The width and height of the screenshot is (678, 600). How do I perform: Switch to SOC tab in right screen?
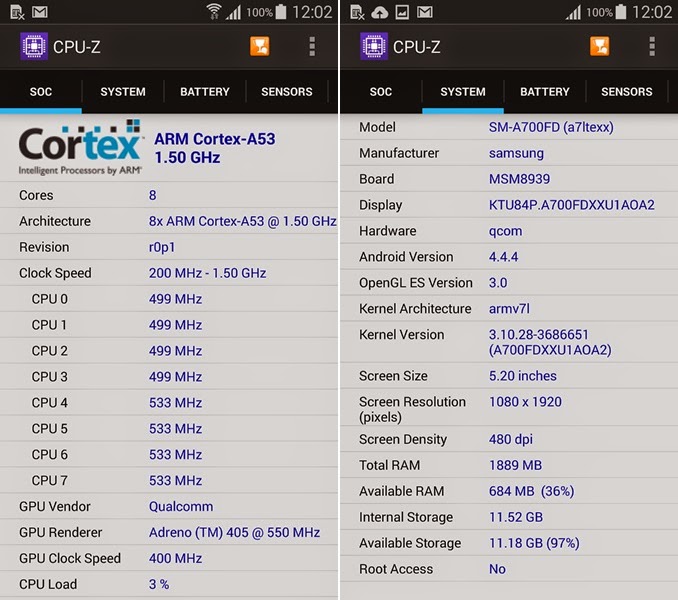click(381, 92)
